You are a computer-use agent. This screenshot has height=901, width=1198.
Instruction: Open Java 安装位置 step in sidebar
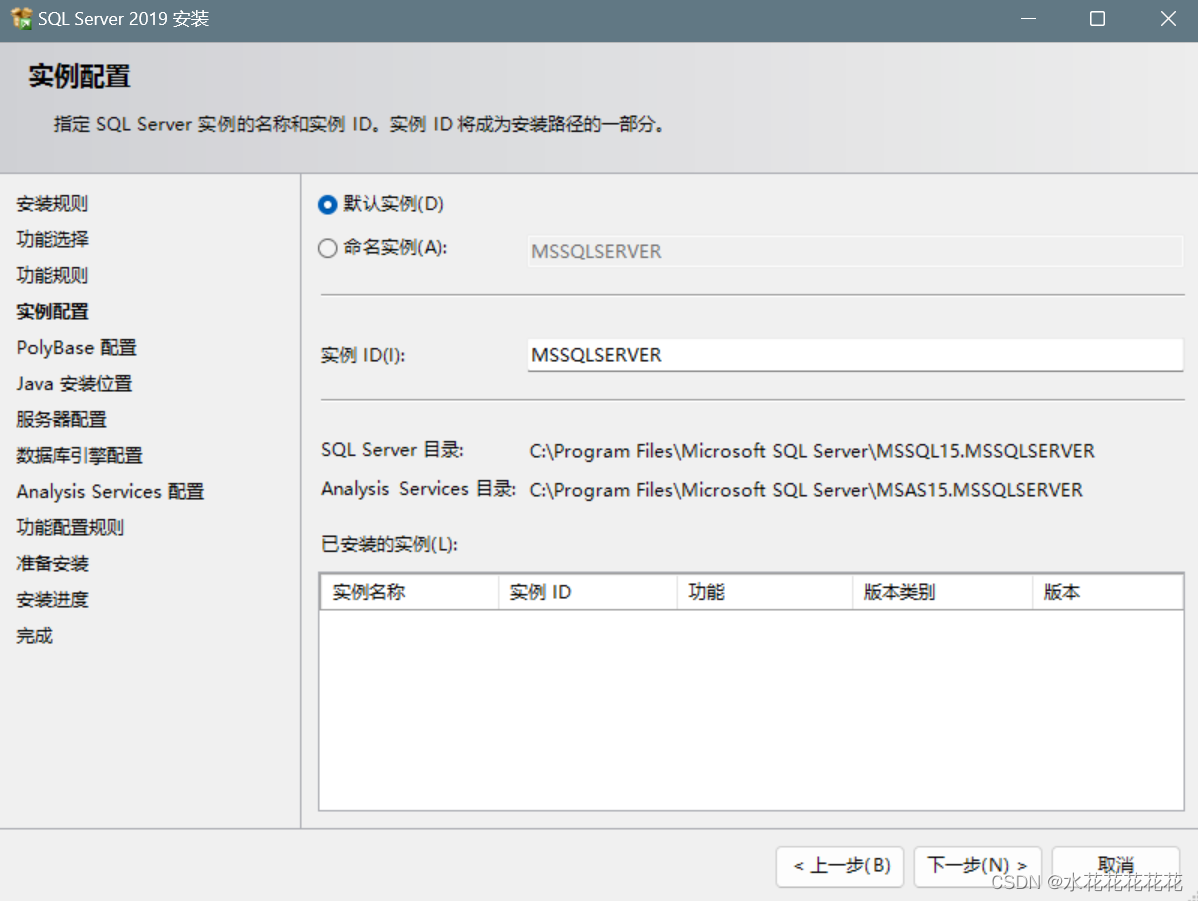tap(74, 384)
